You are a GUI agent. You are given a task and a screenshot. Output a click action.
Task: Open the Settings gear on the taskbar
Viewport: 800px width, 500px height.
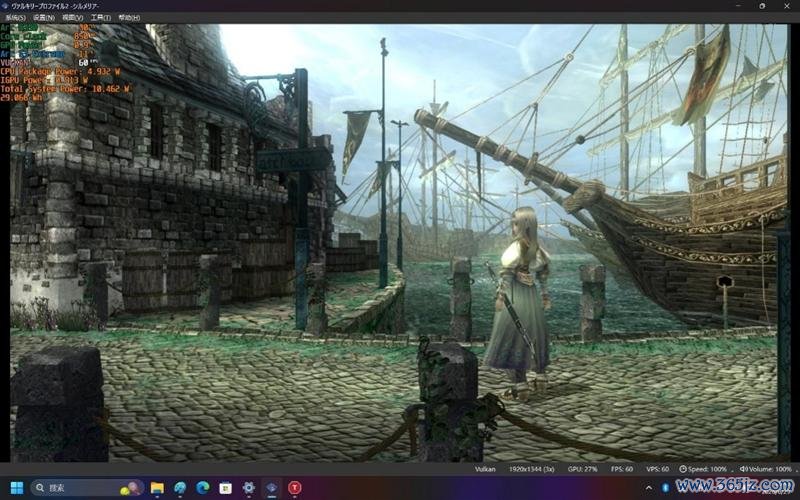coord(248,488)
